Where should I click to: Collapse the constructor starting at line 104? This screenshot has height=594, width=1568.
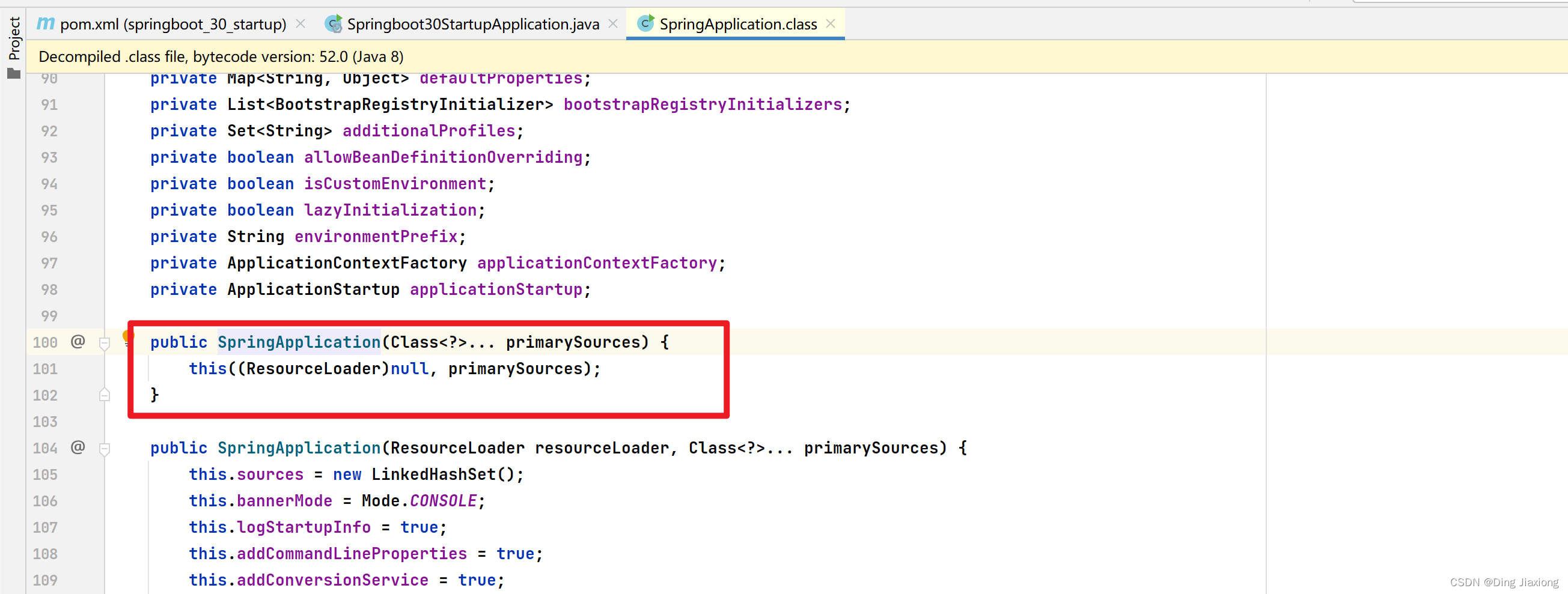point(105,449)
